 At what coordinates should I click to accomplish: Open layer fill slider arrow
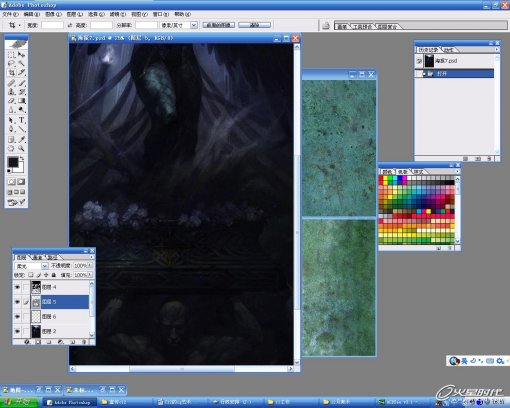[x=90, y=275]
